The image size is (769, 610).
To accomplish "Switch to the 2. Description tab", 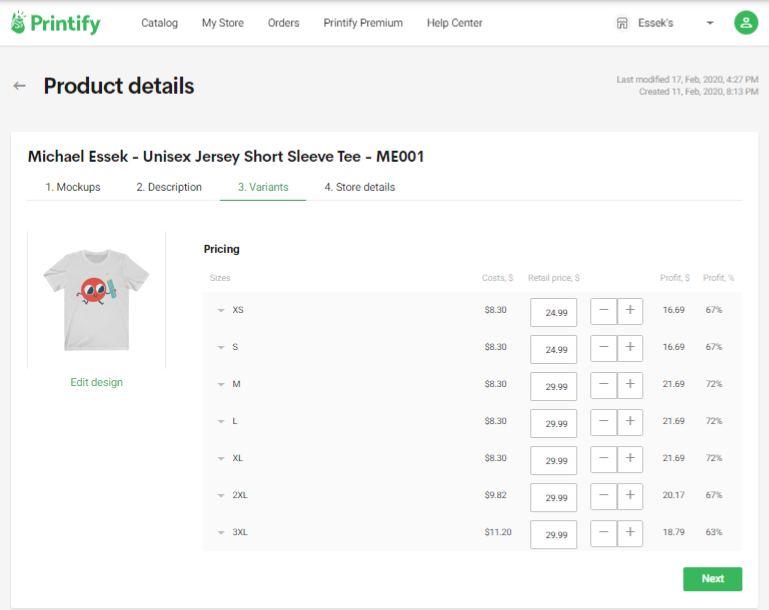I will [169, 187].
